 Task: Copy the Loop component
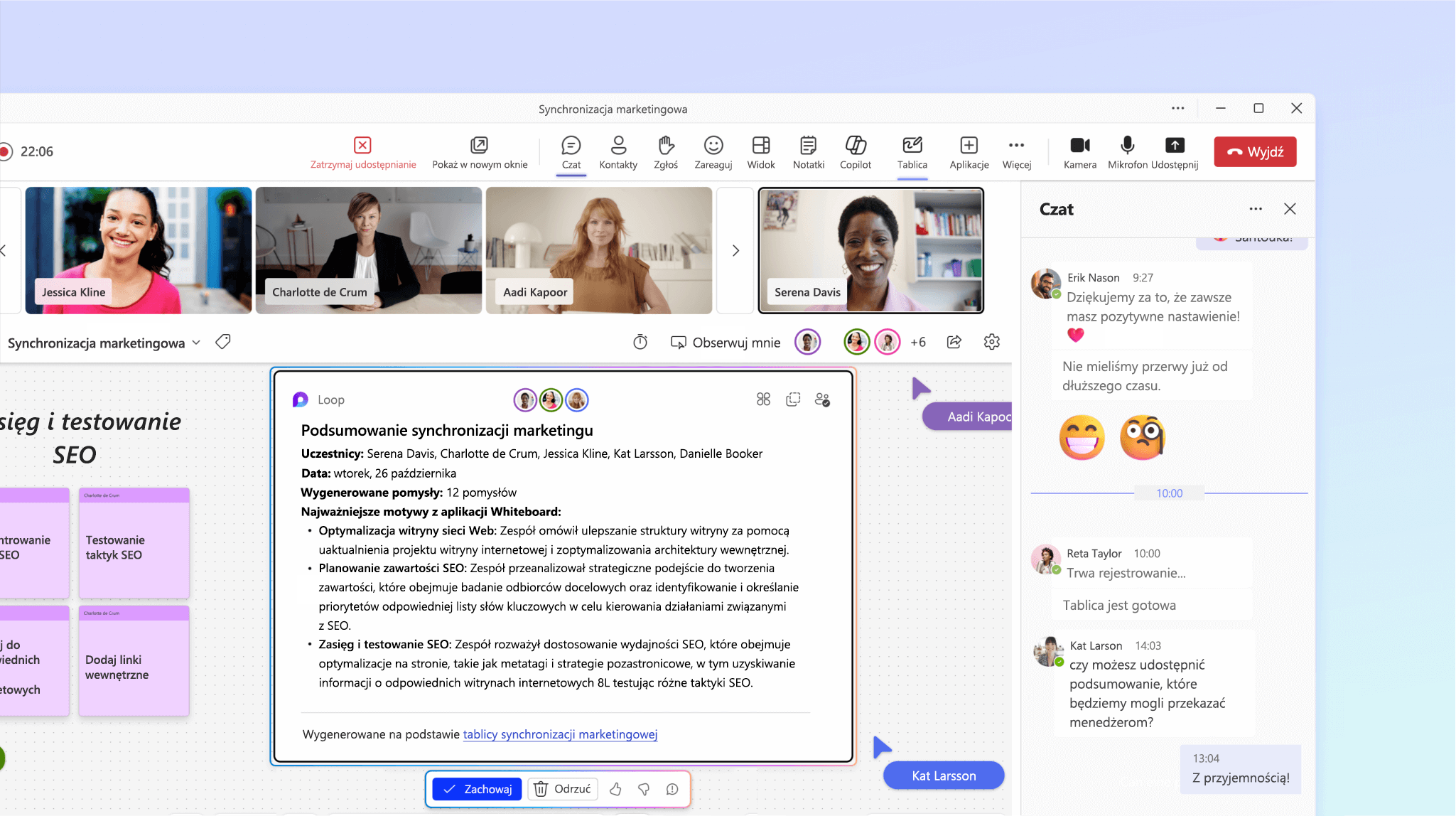793,399
